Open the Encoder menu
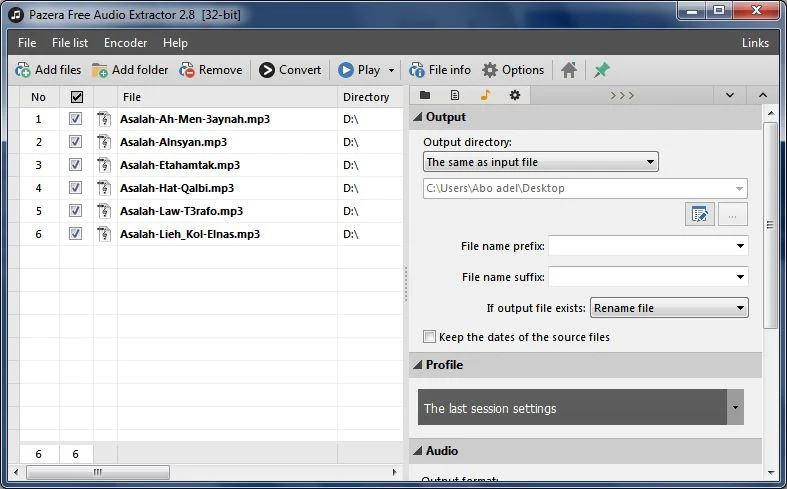This screenshot has width=787, height=489. (125, 43)
